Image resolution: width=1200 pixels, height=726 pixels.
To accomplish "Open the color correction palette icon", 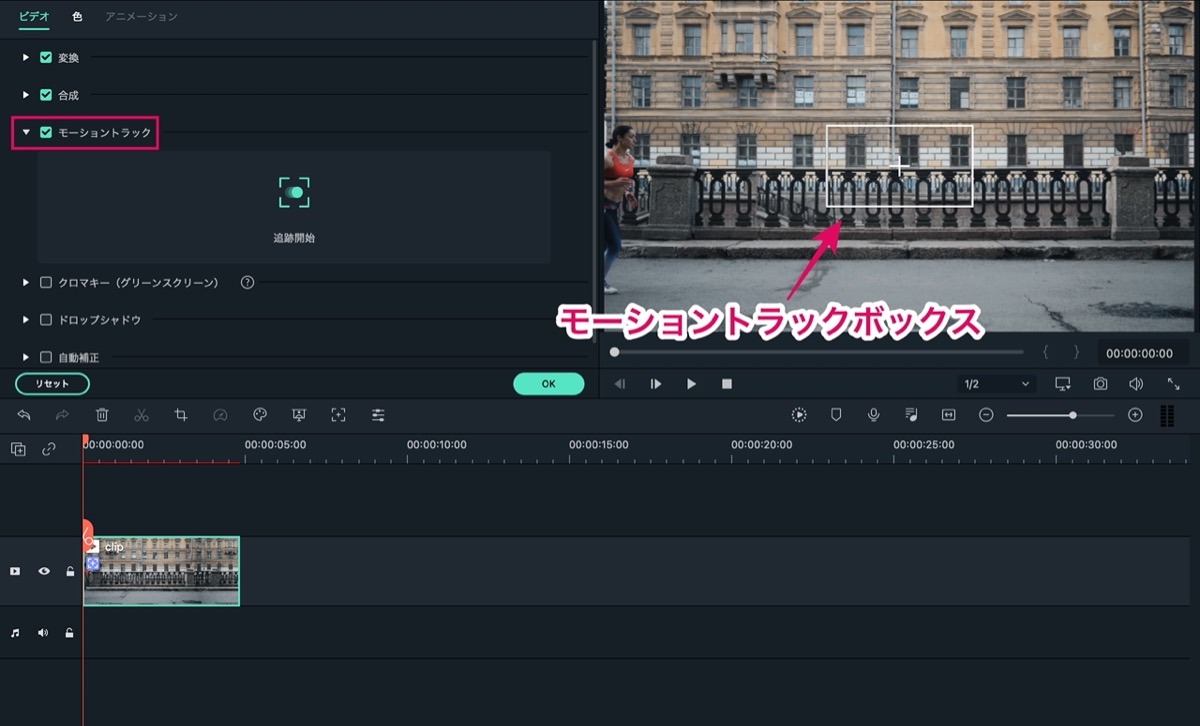I will click(x=260, y=415).
